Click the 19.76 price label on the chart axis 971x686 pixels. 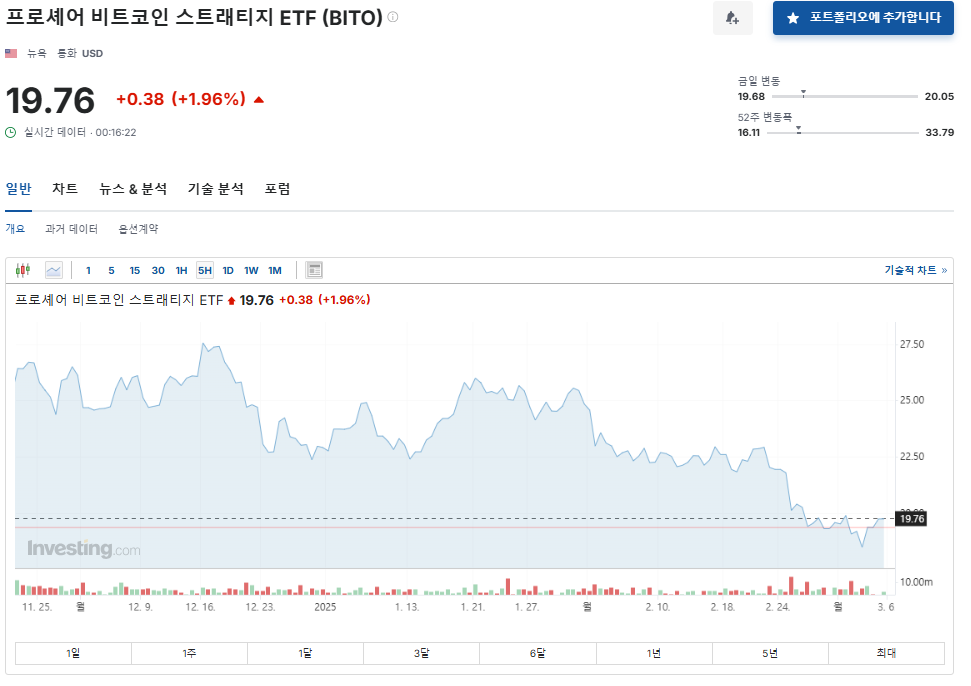click(911, 519)
